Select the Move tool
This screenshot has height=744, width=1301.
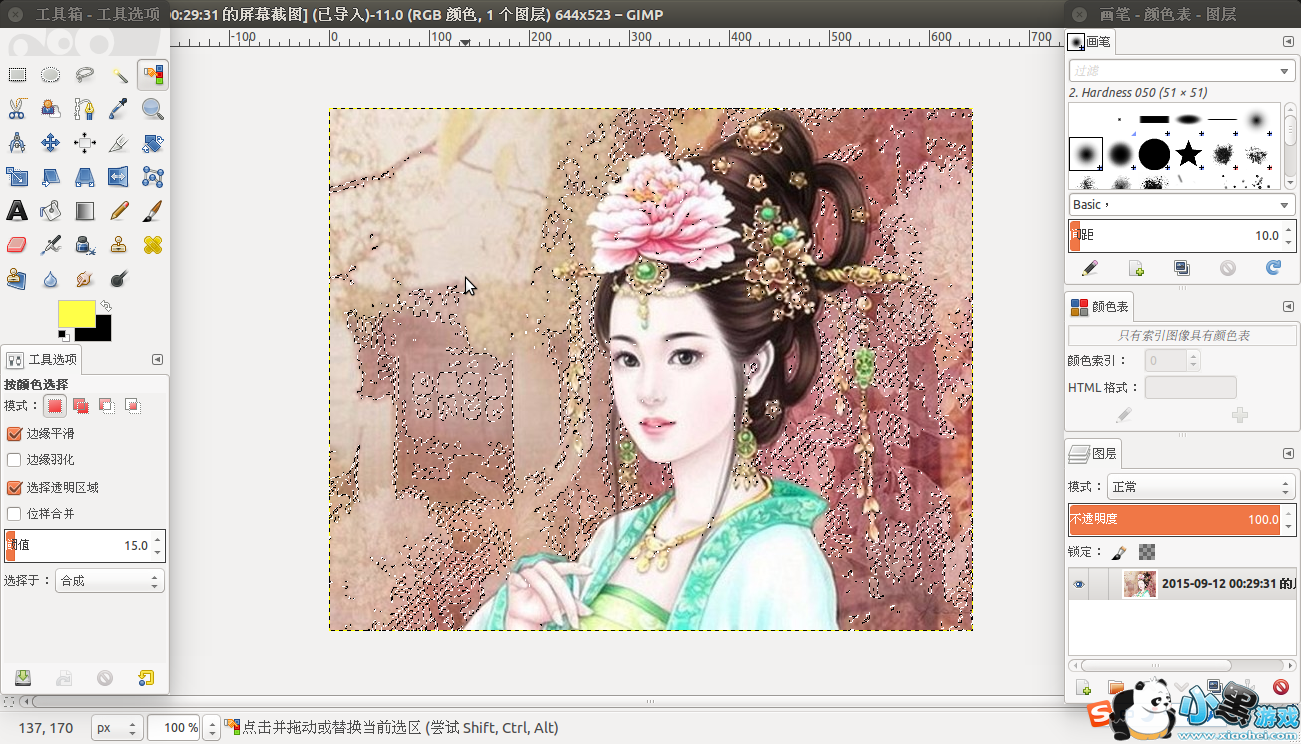pyautogui.click(x=51, y=143)
